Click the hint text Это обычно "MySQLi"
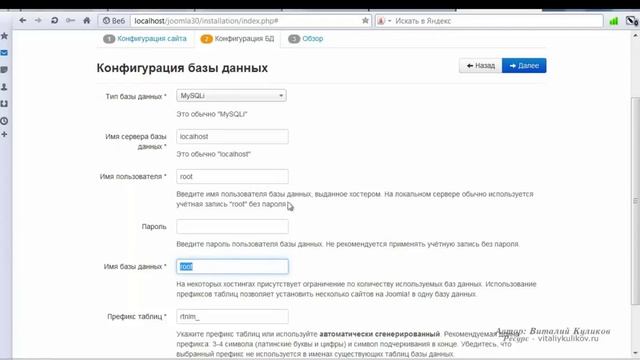The height and width of the screenshot is (360, 640). click(212, 114)
